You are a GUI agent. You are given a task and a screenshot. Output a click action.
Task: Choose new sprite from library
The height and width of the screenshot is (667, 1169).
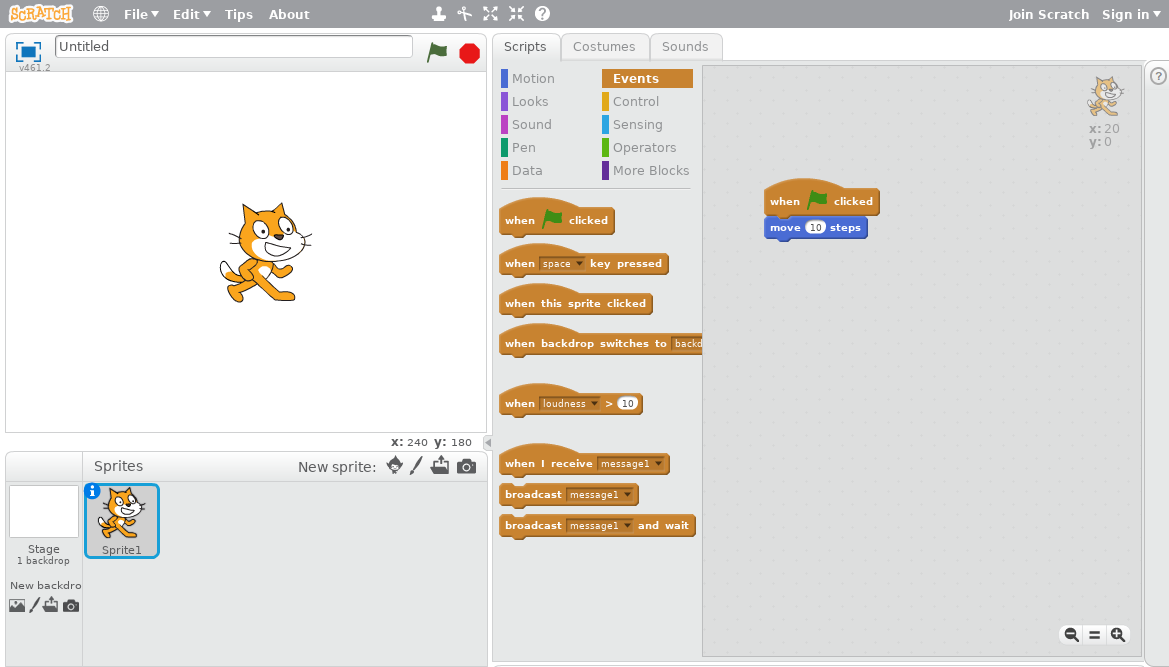click(x=395, y=466)
